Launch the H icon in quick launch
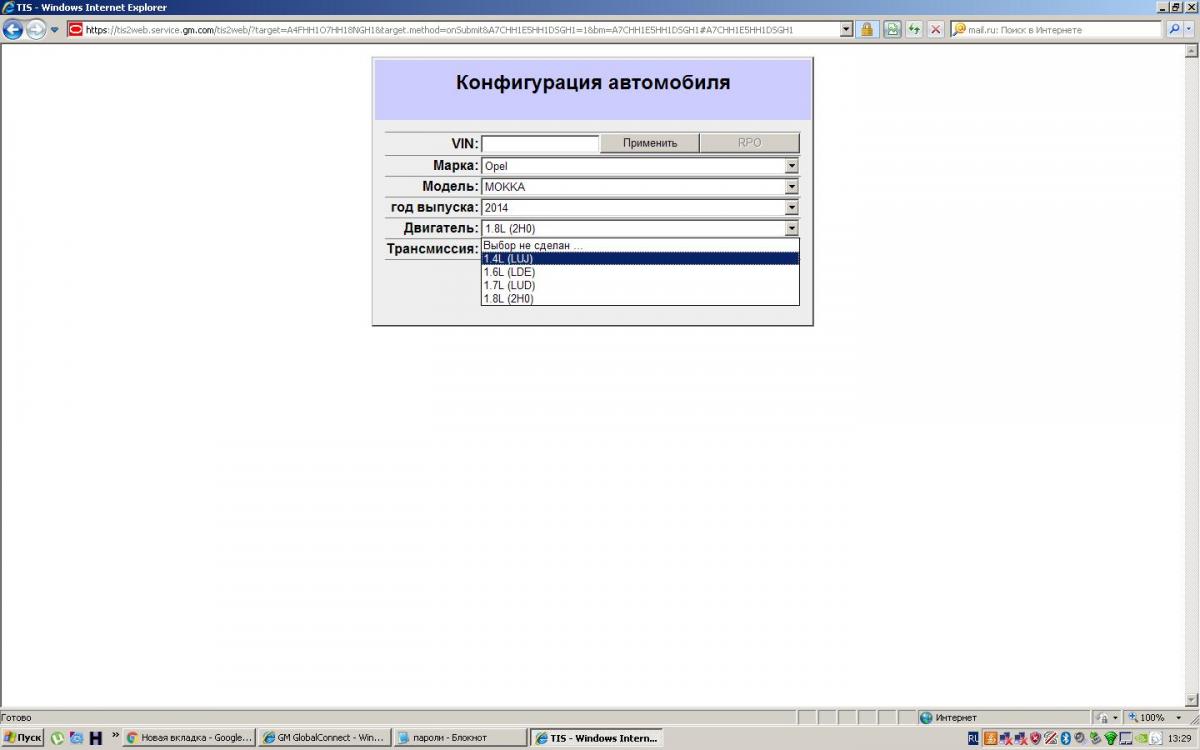Viewport: 1200px width, 750px height. [x=96, y=739]
